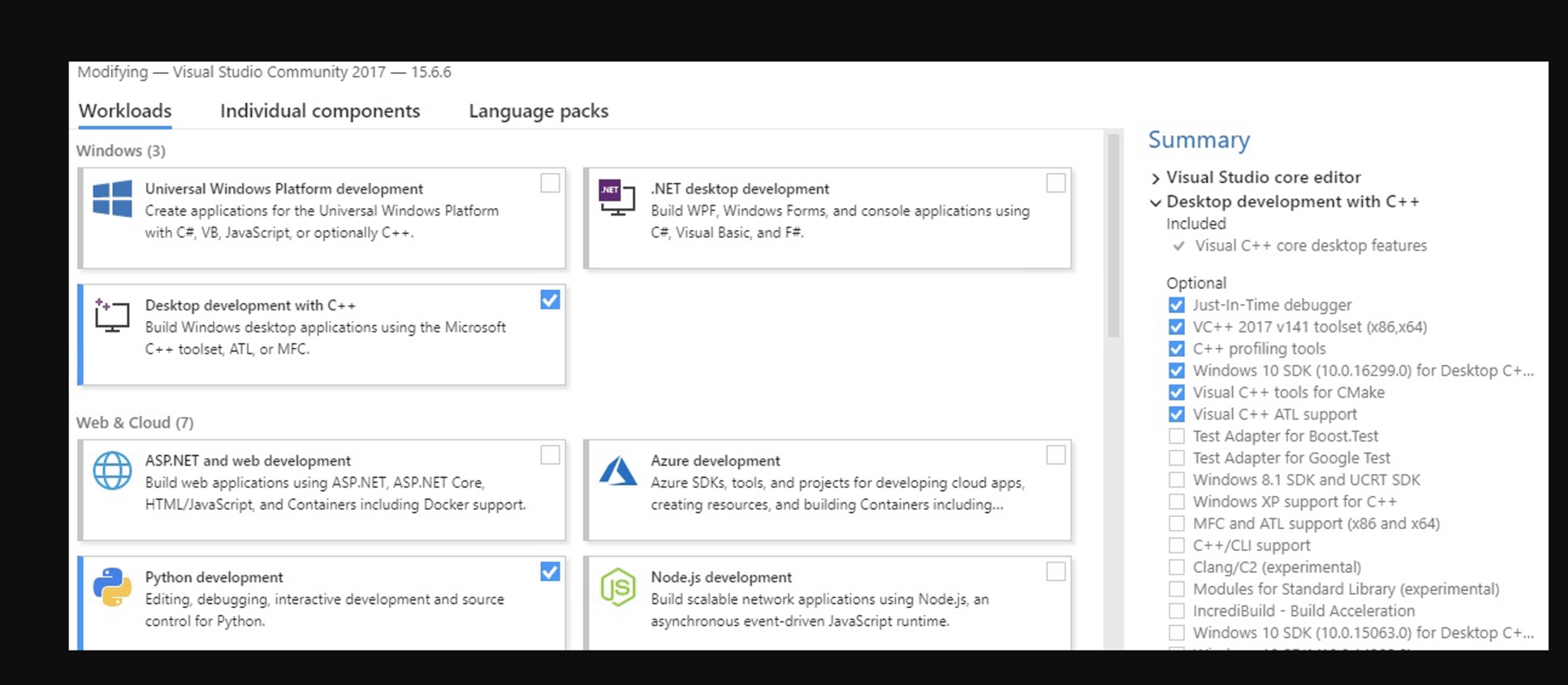Enable Windows 8.1 SDK and UCRT SDK
Screen dimensions: 1568x685
point(1176,480)
